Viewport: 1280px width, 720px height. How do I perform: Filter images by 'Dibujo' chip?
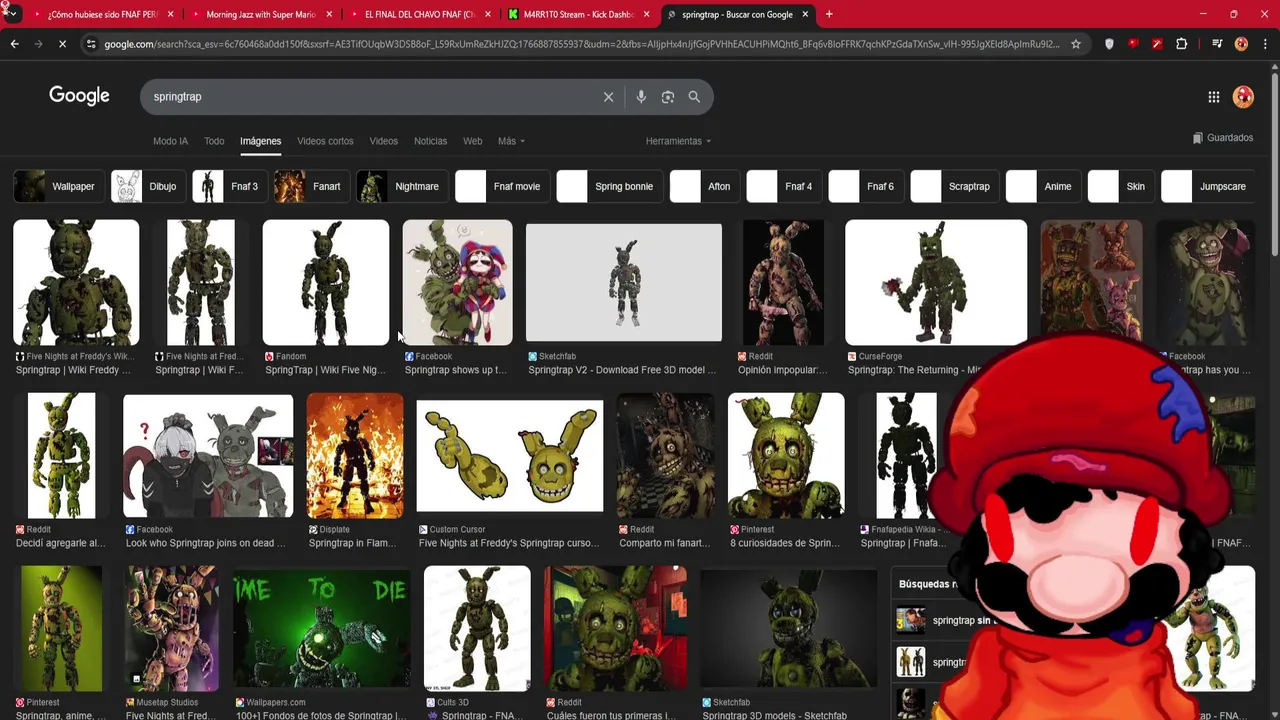click(x=147, y=186)
